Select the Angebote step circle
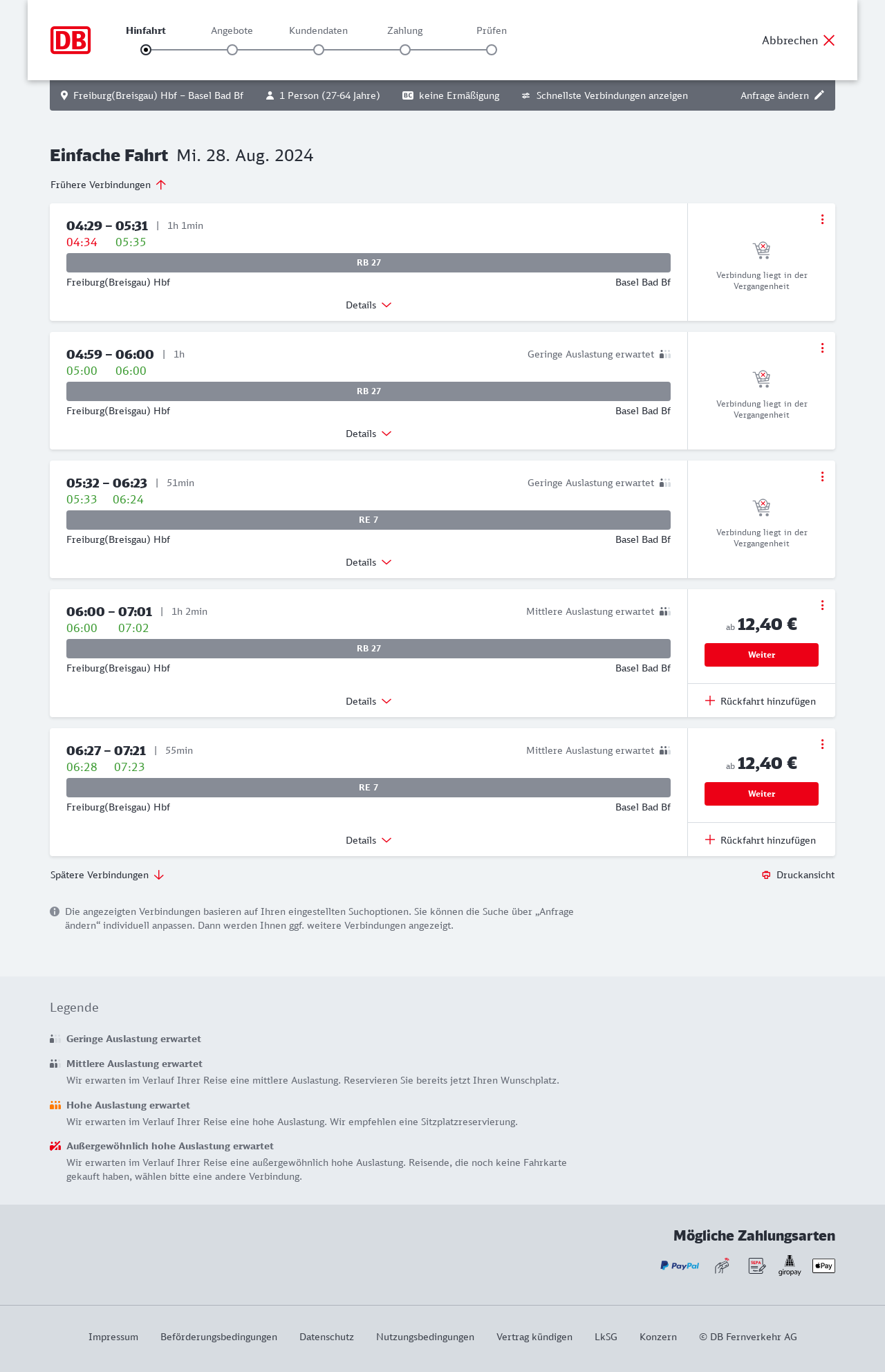Image resolution: width=885 pixels, height=1372 pixels. [x=232, y=50]
